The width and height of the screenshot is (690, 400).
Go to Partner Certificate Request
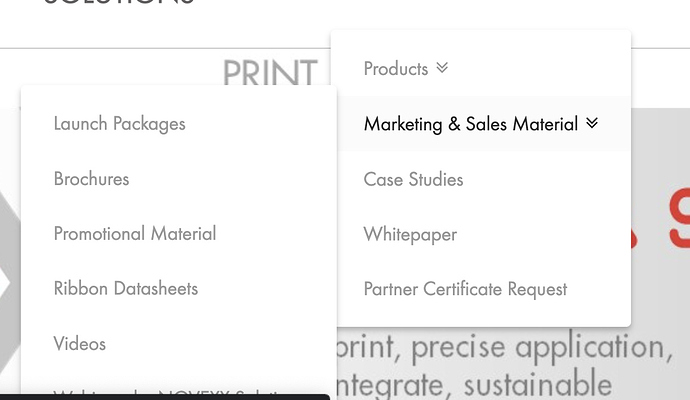point(465,290)
